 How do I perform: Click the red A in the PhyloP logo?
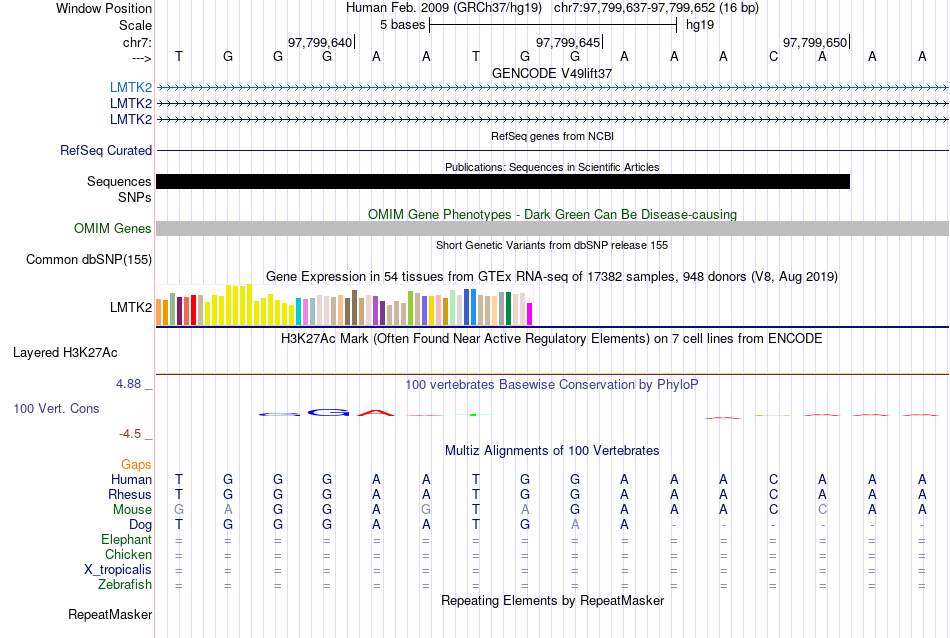tap(376, 413)
